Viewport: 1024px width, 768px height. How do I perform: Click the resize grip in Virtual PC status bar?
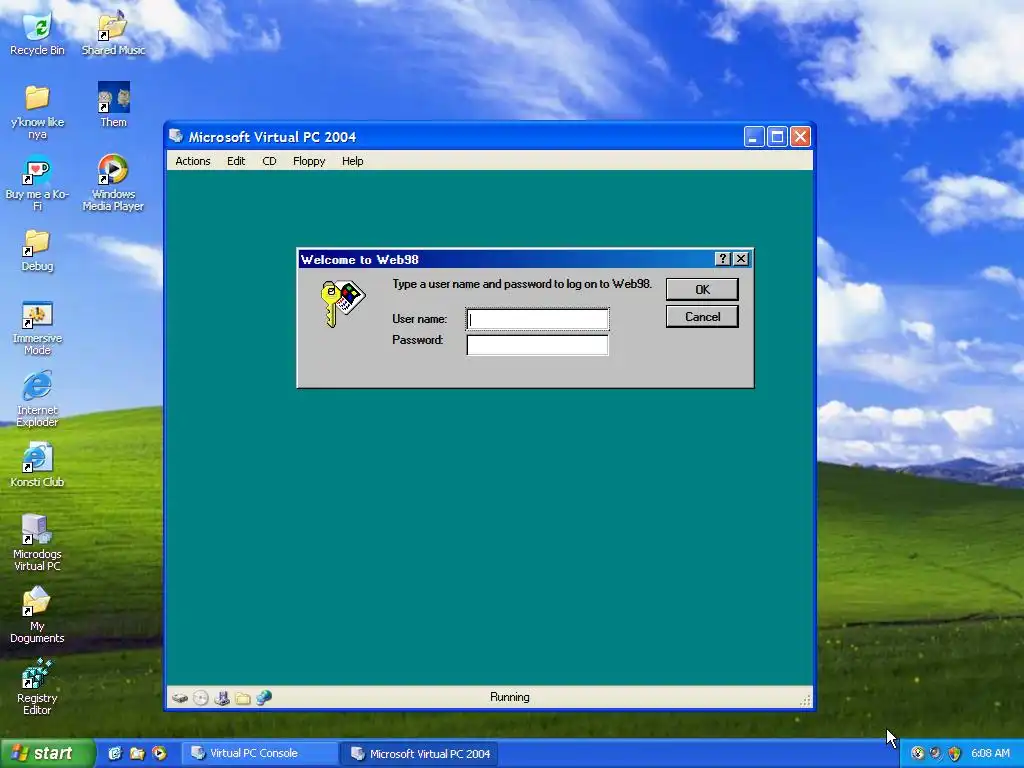click(805, 700)
